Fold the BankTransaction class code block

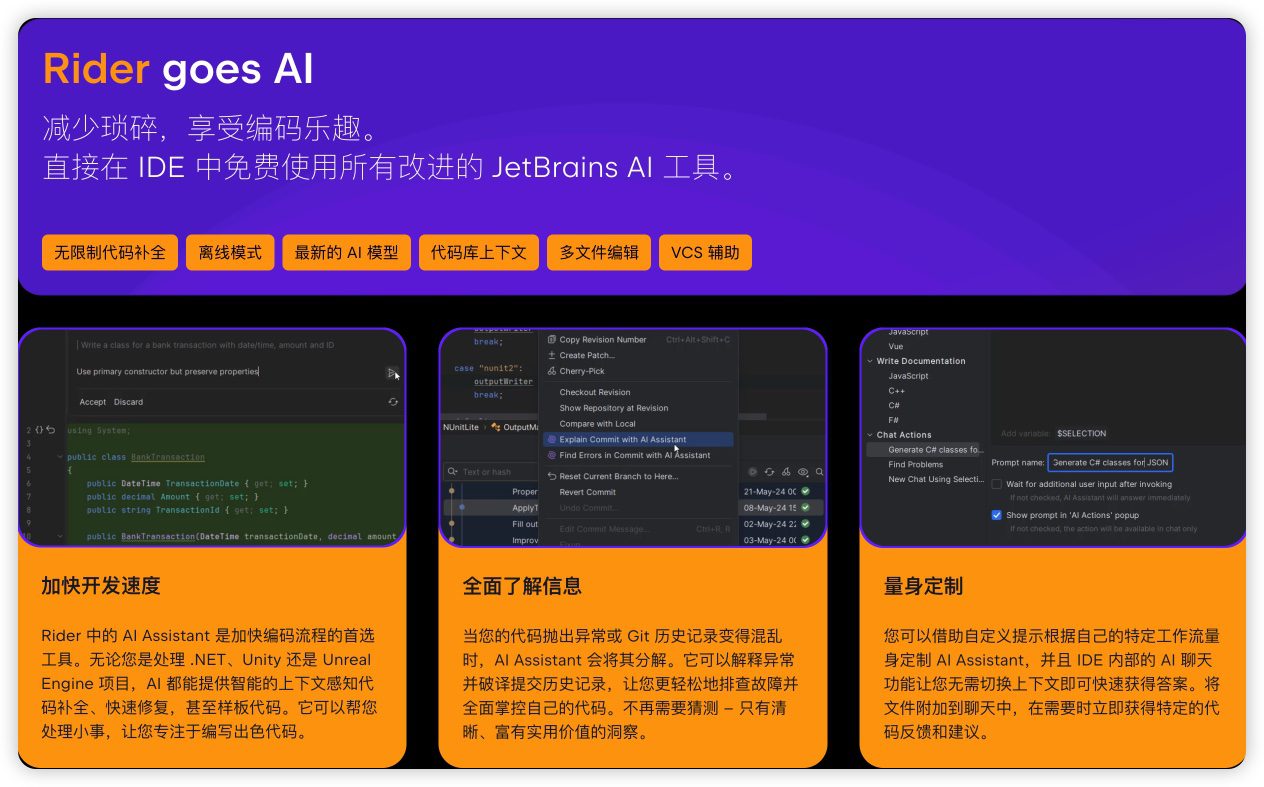coord(60,457)
